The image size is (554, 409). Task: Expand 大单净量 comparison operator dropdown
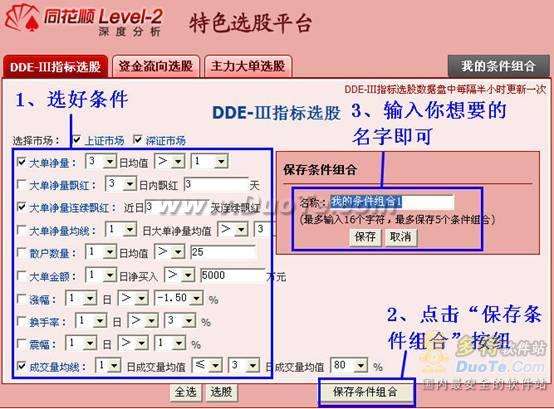pos(170,161)
